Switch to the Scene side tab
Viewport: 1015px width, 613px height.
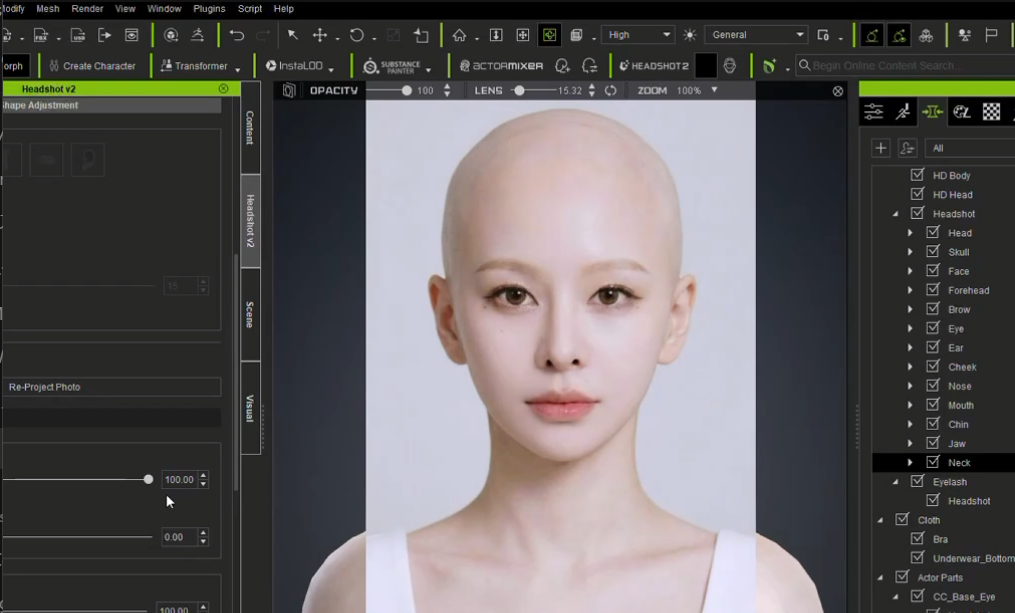click(x=251, y=315)
